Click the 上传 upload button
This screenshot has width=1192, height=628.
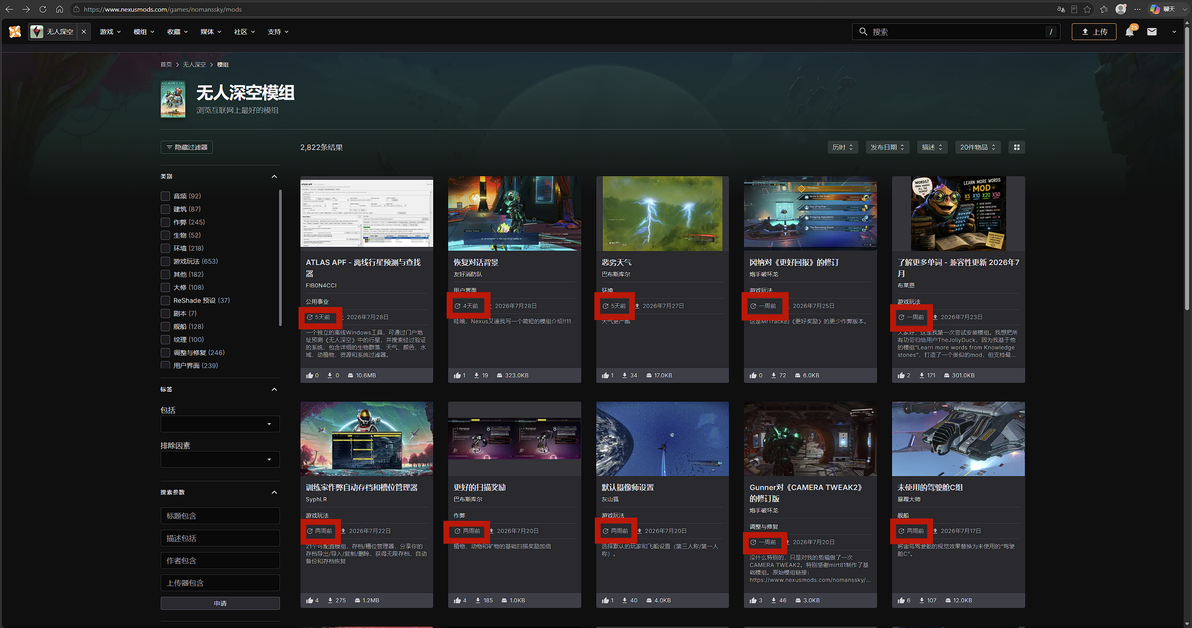(1094, 31)
